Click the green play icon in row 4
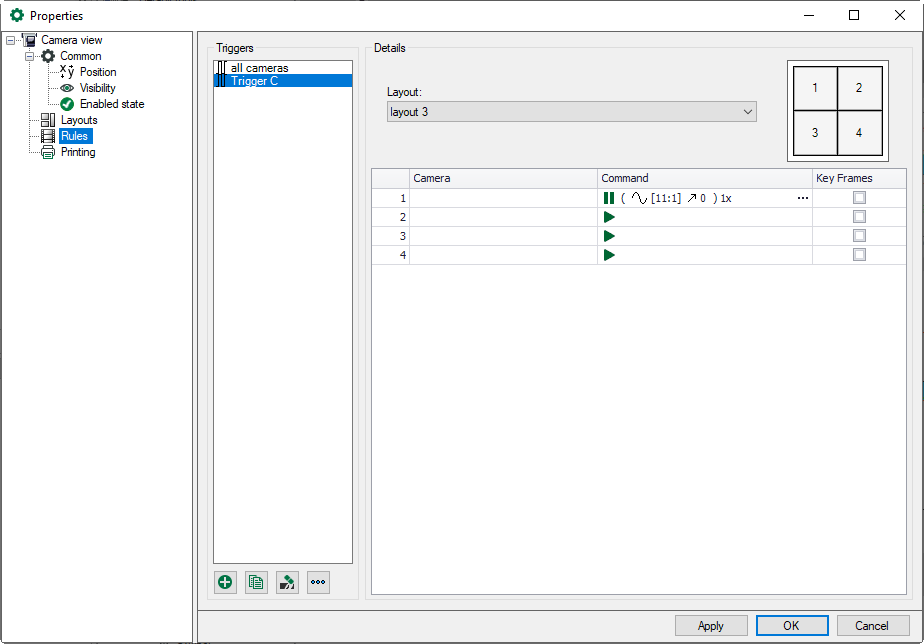Viewport: 924px width, 644px height. pyautogui.click(x=609, y=255)
